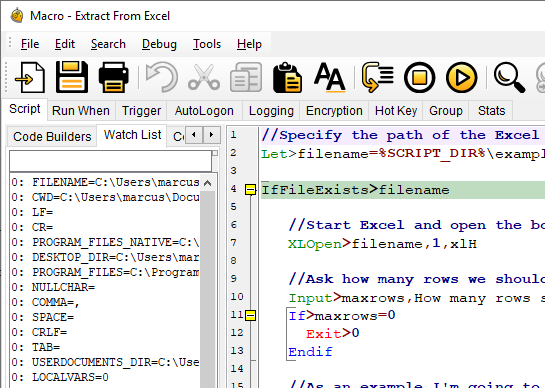Open the File menu
The height and width of the screenshot is (388, 545).
30,44
